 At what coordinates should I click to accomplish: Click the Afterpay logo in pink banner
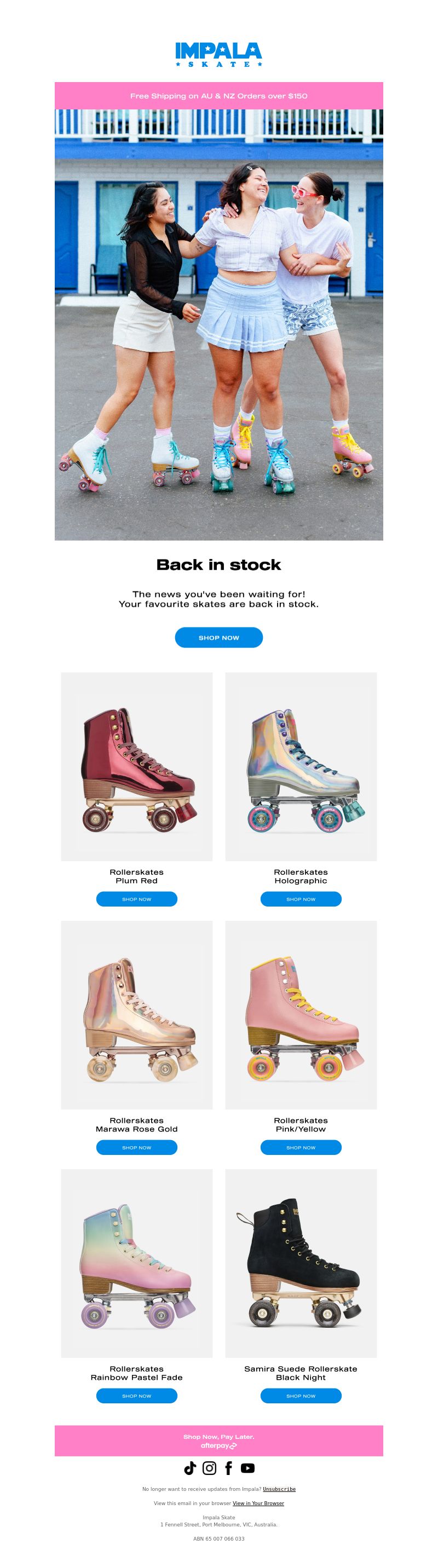pyautogui.click(x=218, y=1445)
